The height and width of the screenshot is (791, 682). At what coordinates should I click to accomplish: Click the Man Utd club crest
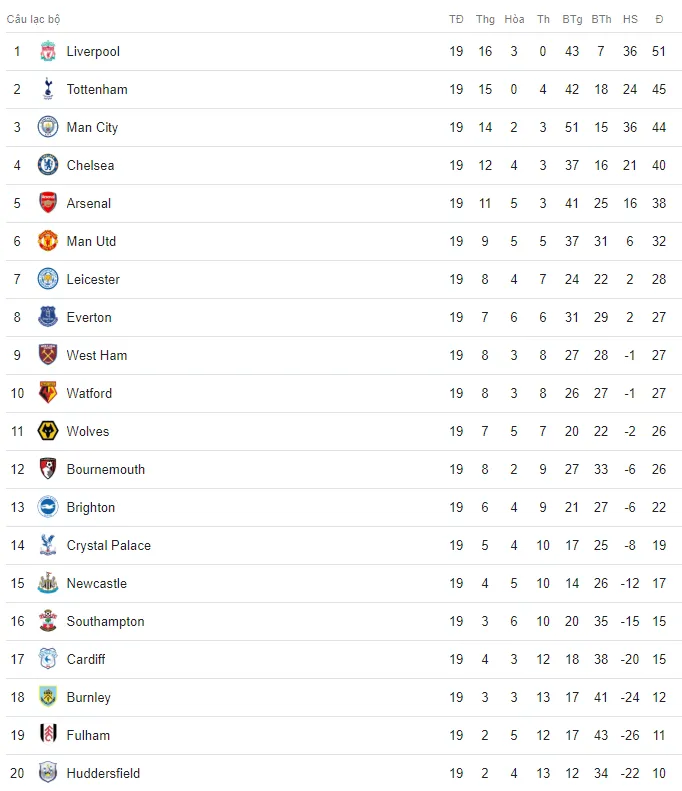[x=48, y=241]
